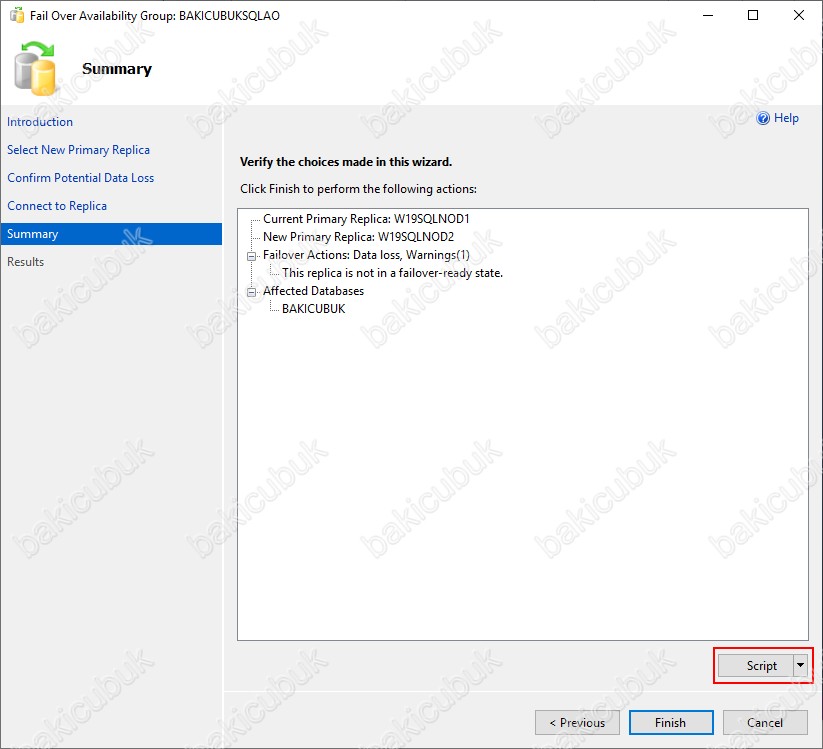Click the Fail Over wizard title bar icon

(17, 15)
